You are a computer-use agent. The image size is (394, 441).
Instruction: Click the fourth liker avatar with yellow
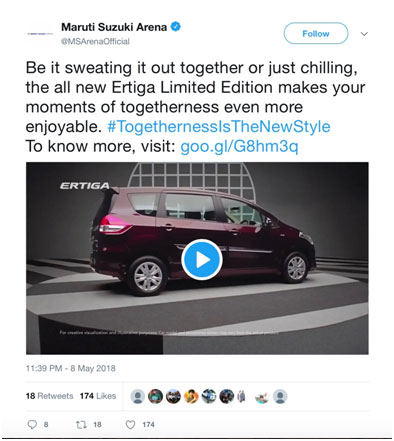tap(191, 396)
